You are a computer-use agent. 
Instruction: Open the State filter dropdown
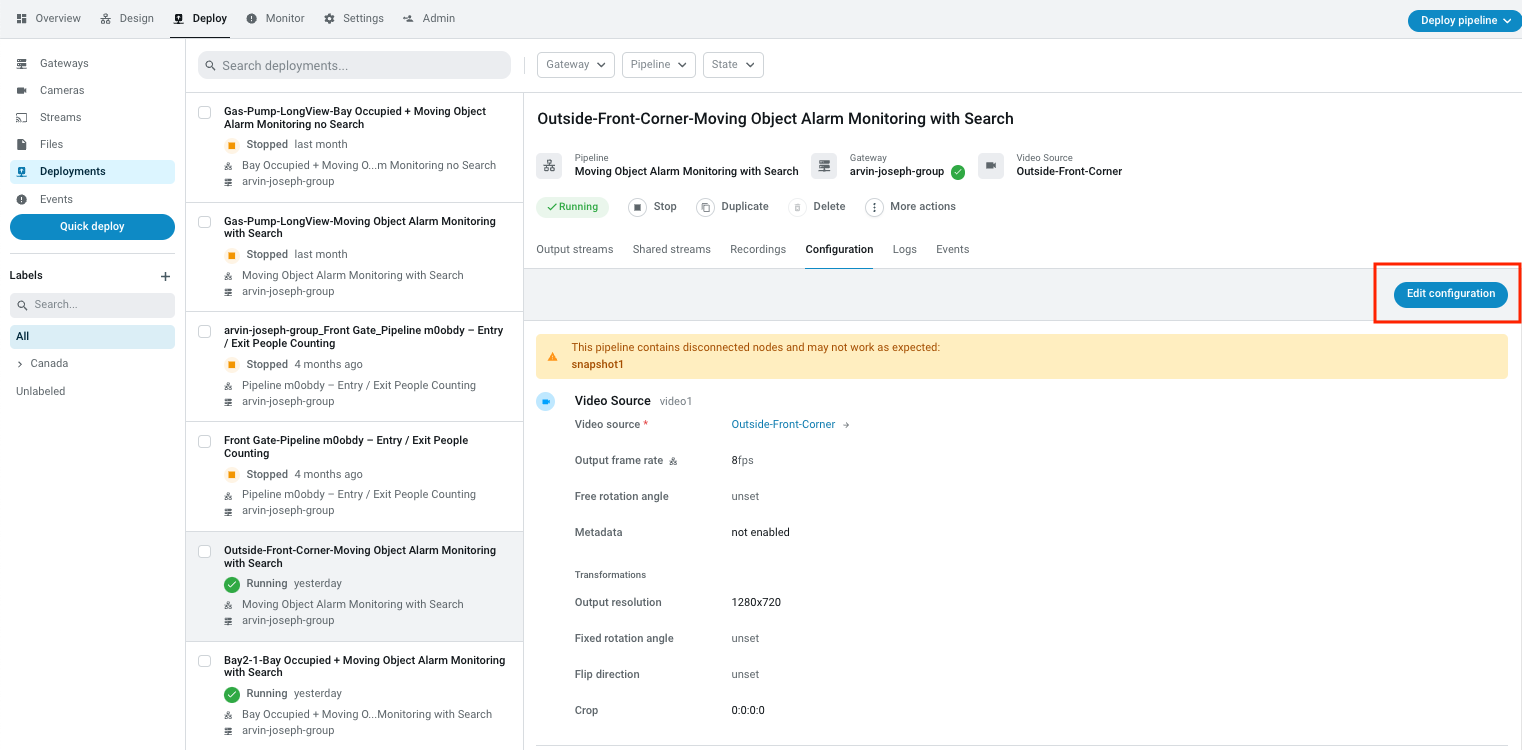pos(733,64)
